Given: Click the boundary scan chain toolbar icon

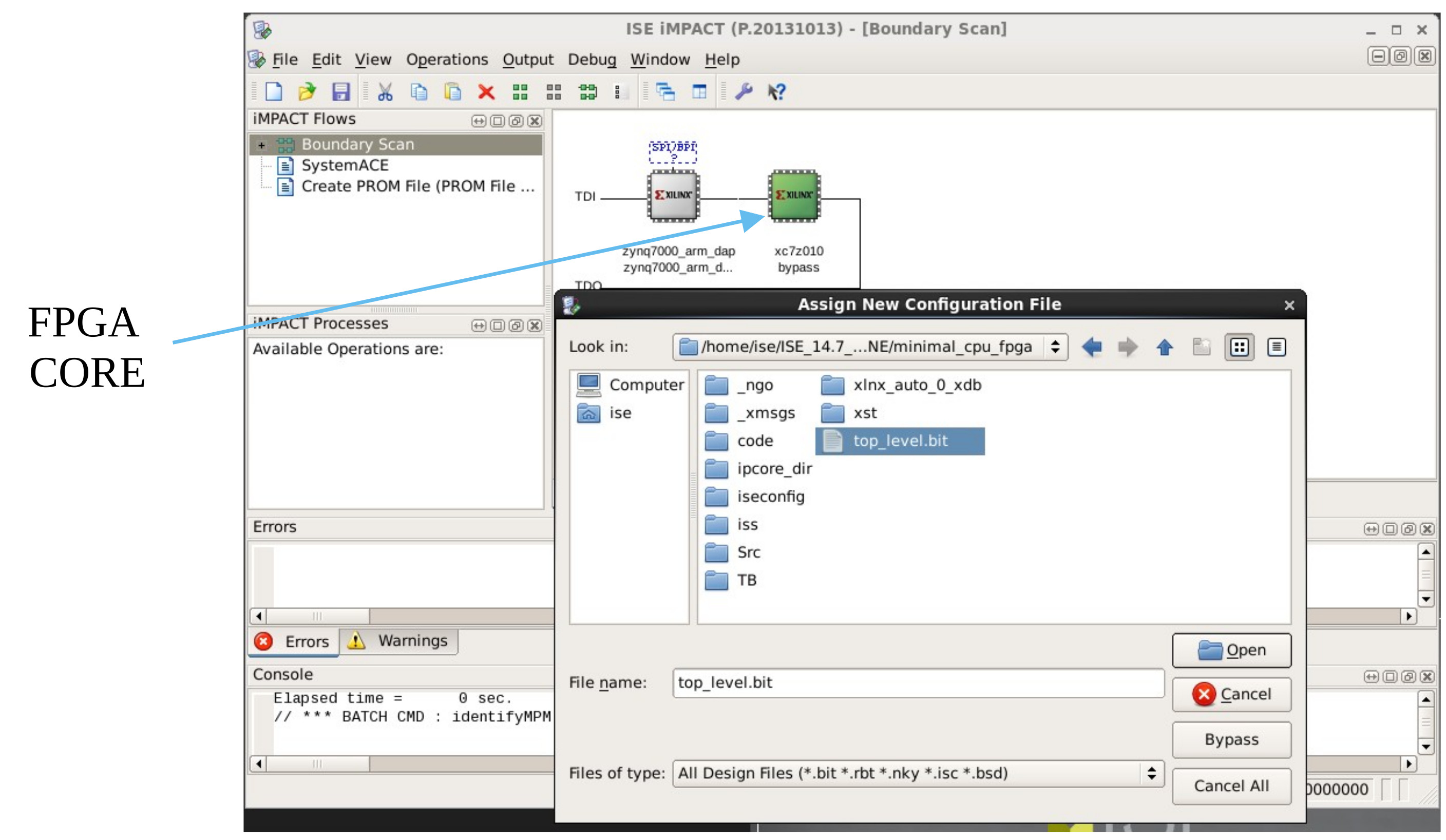Looking at the screenshot, I should (588, 92).
